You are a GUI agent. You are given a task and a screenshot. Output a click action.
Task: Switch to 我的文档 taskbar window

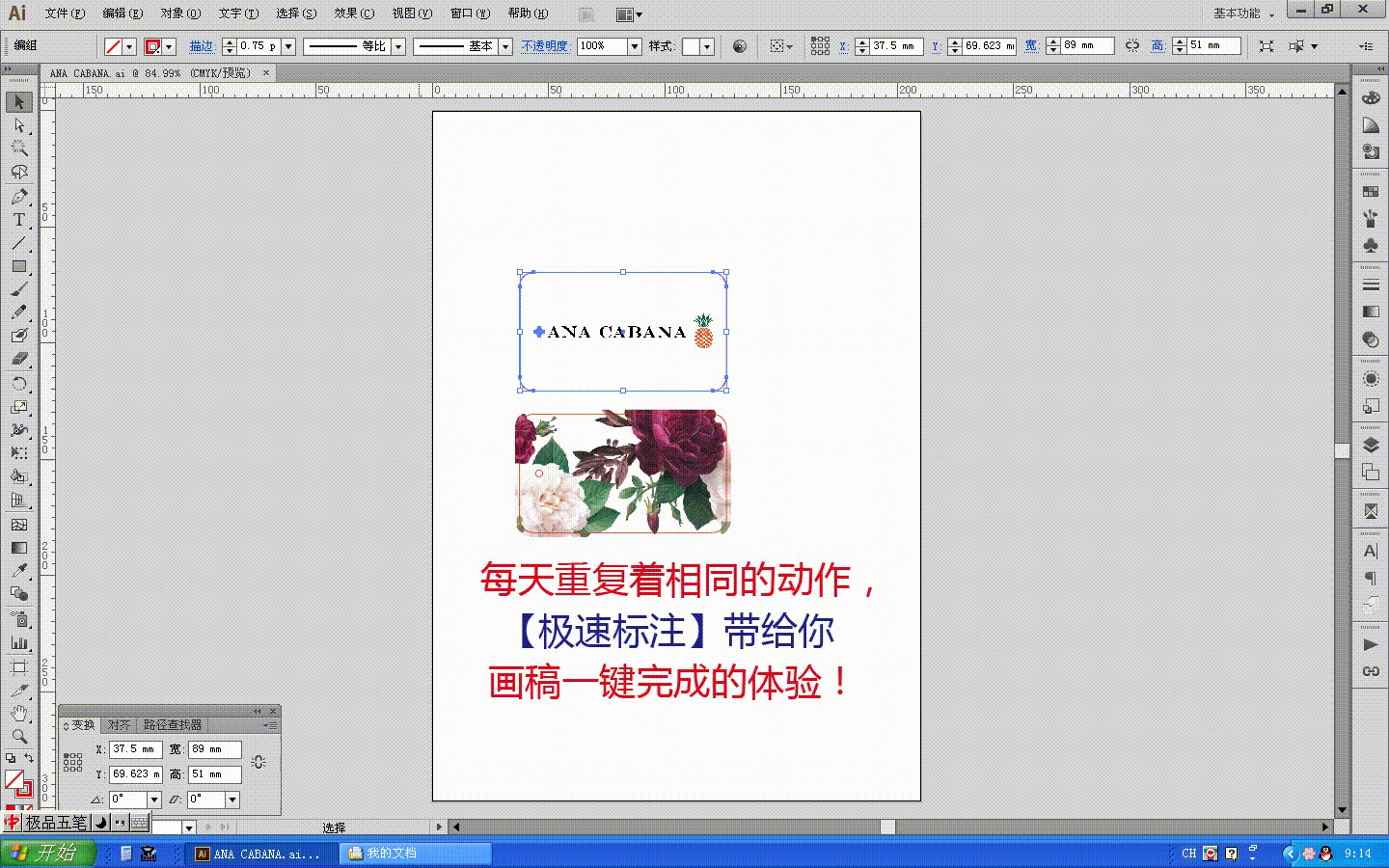pyautogui.click(x=417, y=854)
